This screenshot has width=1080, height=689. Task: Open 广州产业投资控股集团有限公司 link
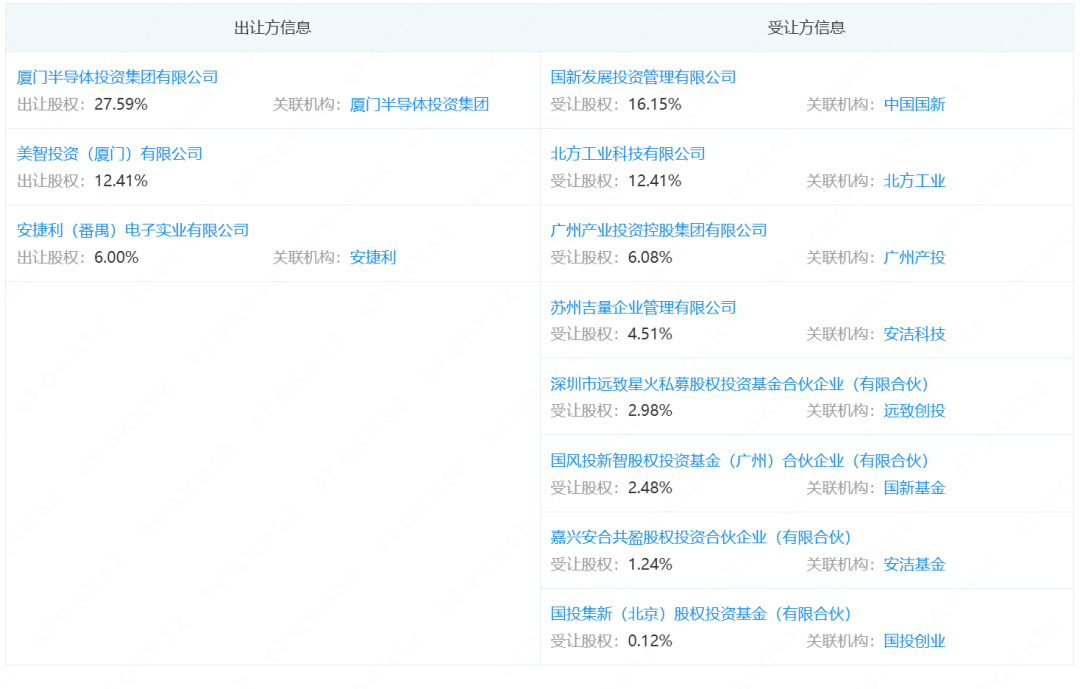pyautogui.click(x=659, y=230)
